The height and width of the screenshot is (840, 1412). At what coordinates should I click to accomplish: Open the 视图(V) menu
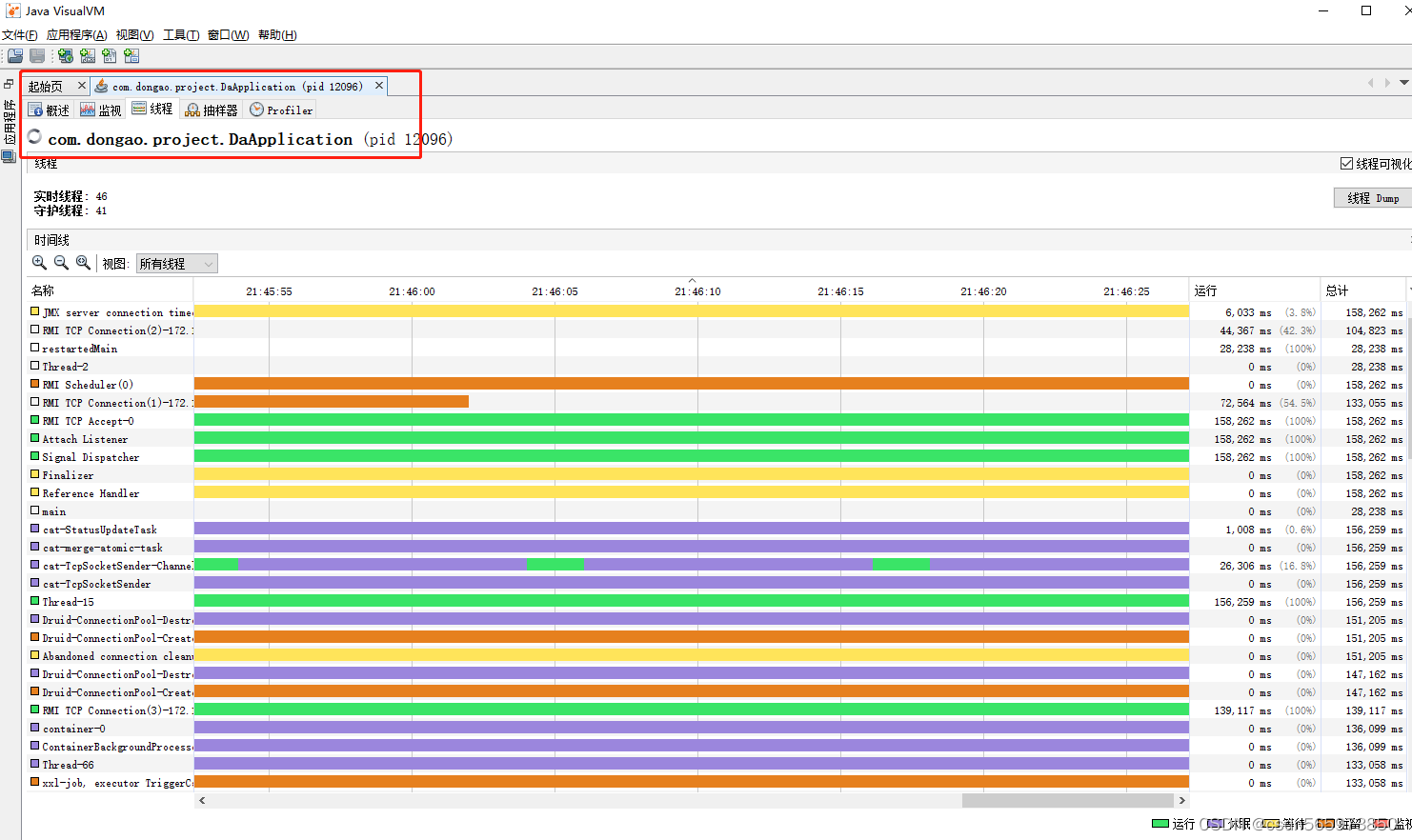click(x=134, y=35)
